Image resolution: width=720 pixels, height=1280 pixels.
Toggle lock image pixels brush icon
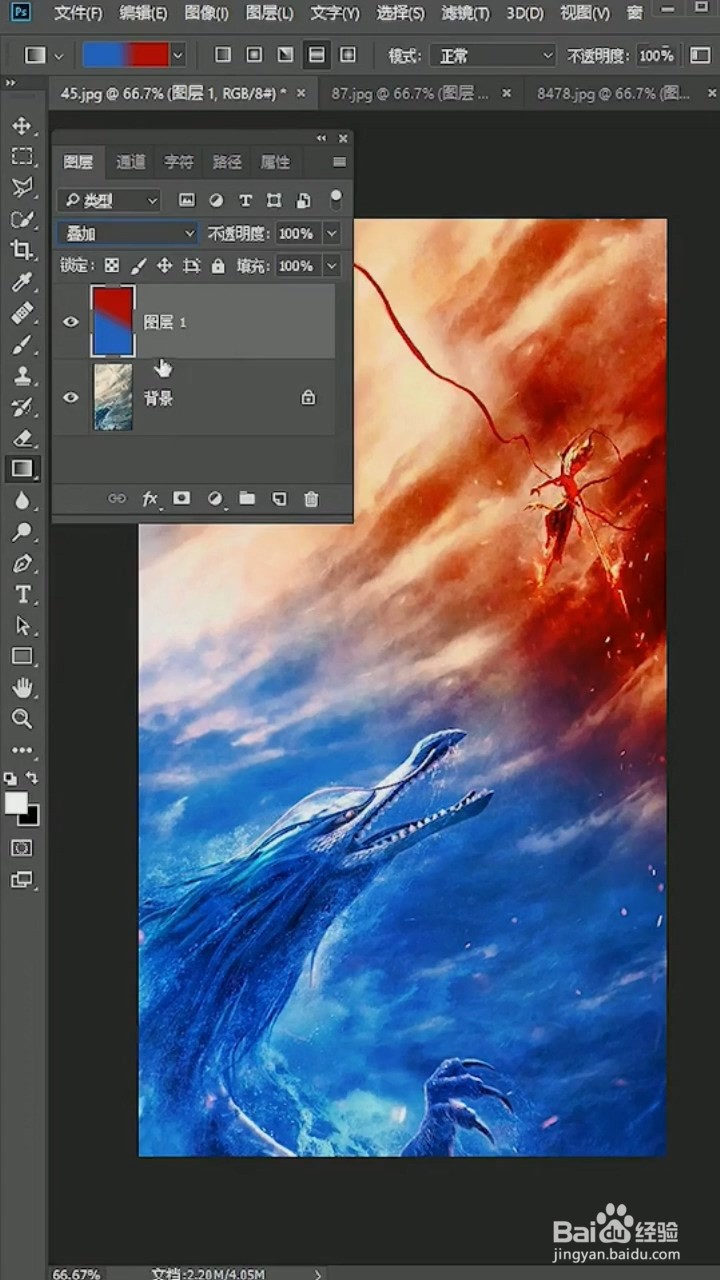[139, 266]
